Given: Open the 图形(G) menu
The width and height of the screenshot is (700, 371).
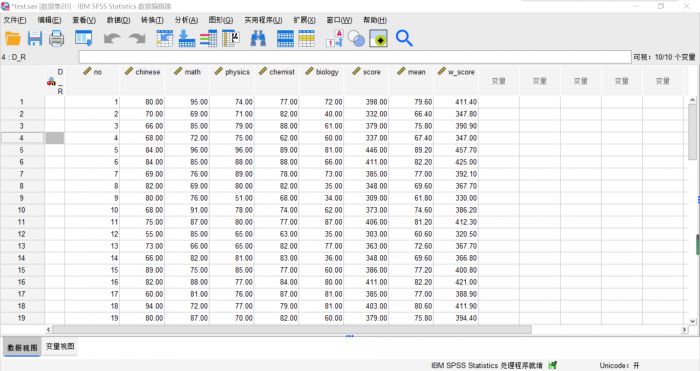Looking at the screenshot, I should (x=221, y=20).
